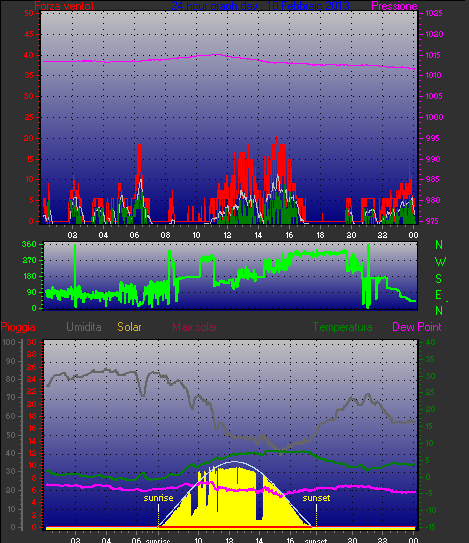This screenshot has height=543, width=469.
Task: Click the 40 temperature axis value
Action: [430, 342]
